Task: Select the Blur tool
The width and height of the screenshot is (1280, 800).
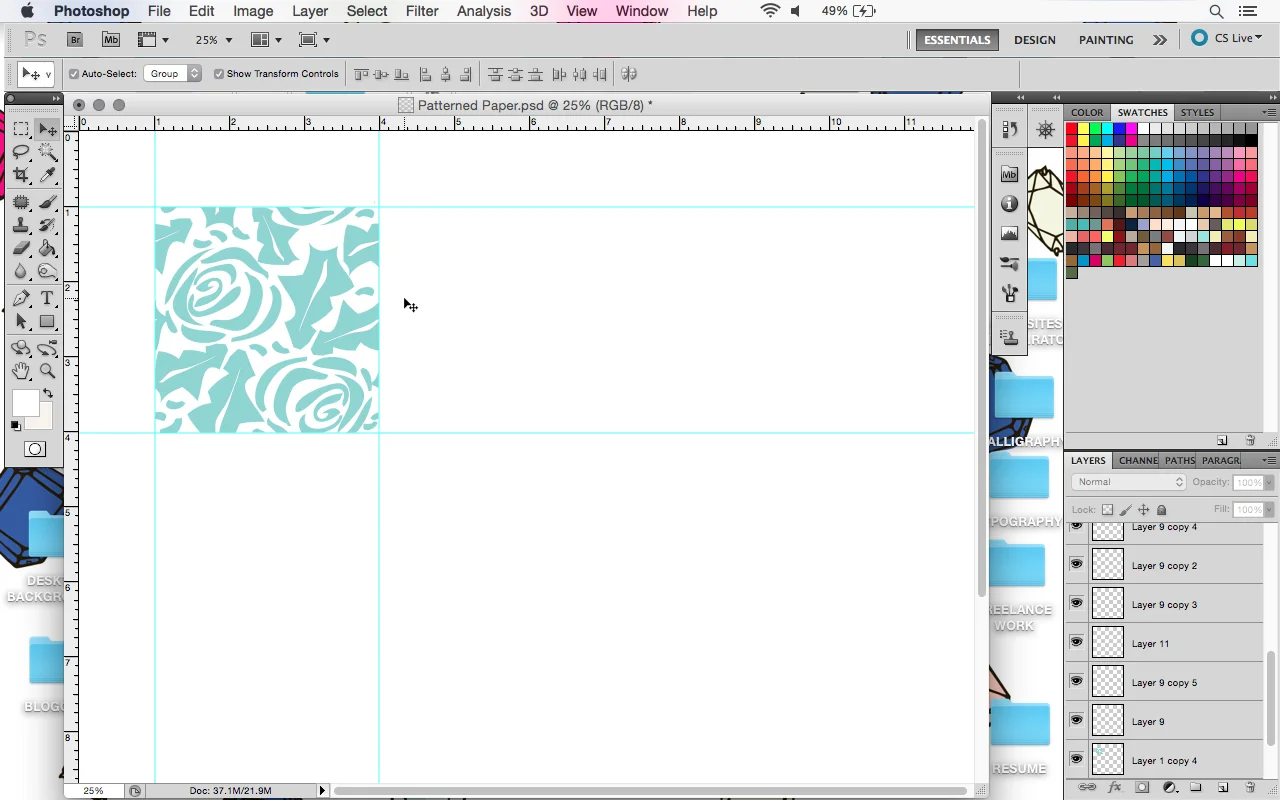Action: [x=21, y=272]
